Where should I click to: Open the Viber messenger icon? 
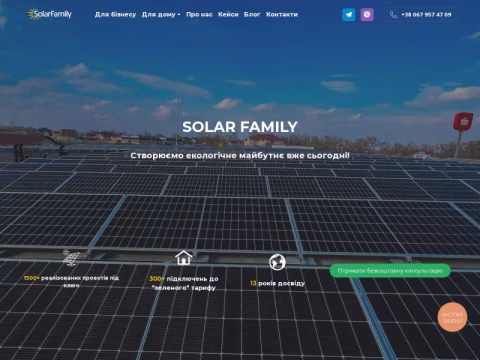coord(367,15)
